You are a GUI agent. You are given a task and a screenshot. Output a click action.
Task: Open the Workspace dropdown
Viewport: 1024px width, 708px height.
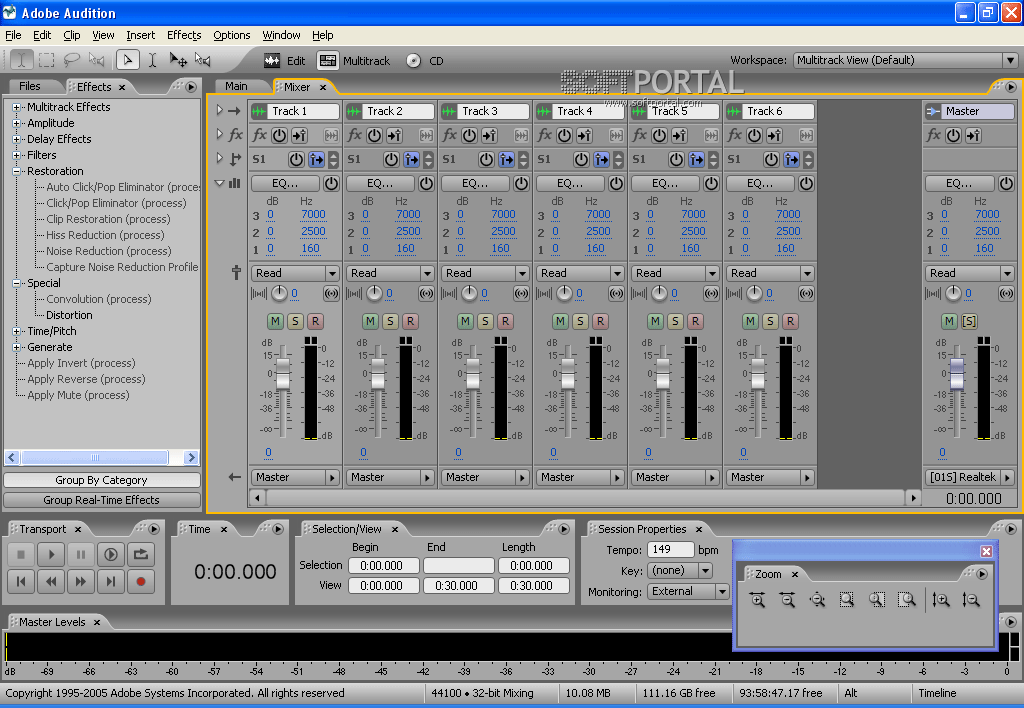(906, 60)
